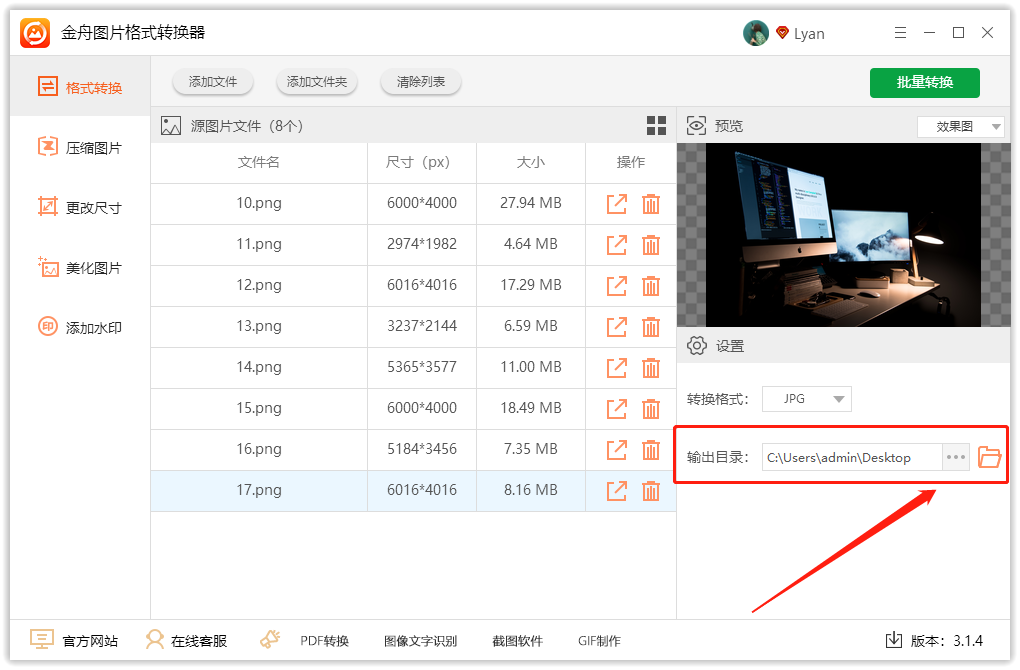
Task: Click the preview image of the desk
Action: coord(843,235)
